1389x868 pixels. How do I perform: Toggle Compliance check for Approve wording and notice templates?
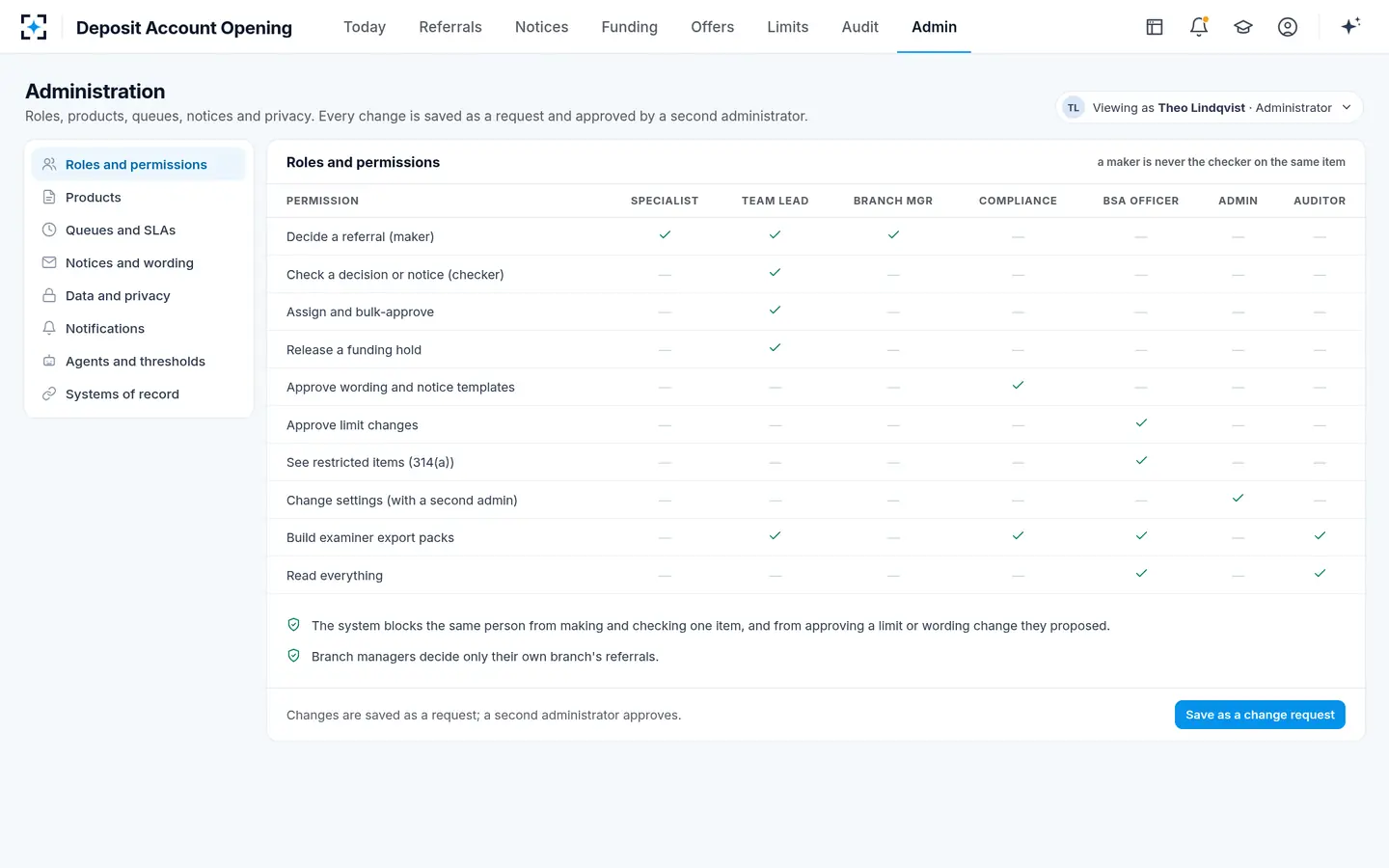coord(1018,385)
